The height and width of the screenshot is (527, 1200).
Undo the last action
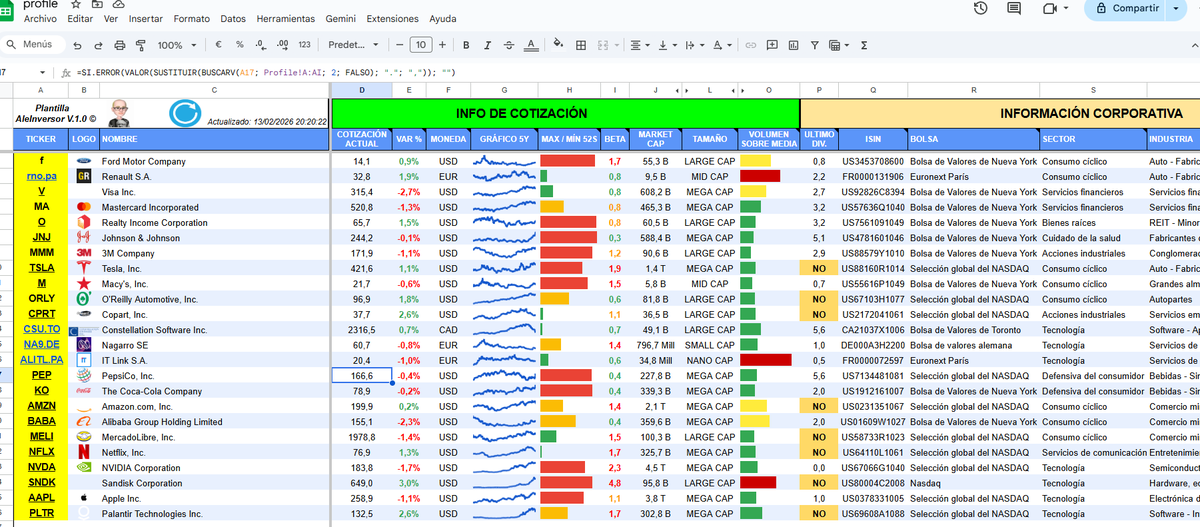tap(78, 45)
